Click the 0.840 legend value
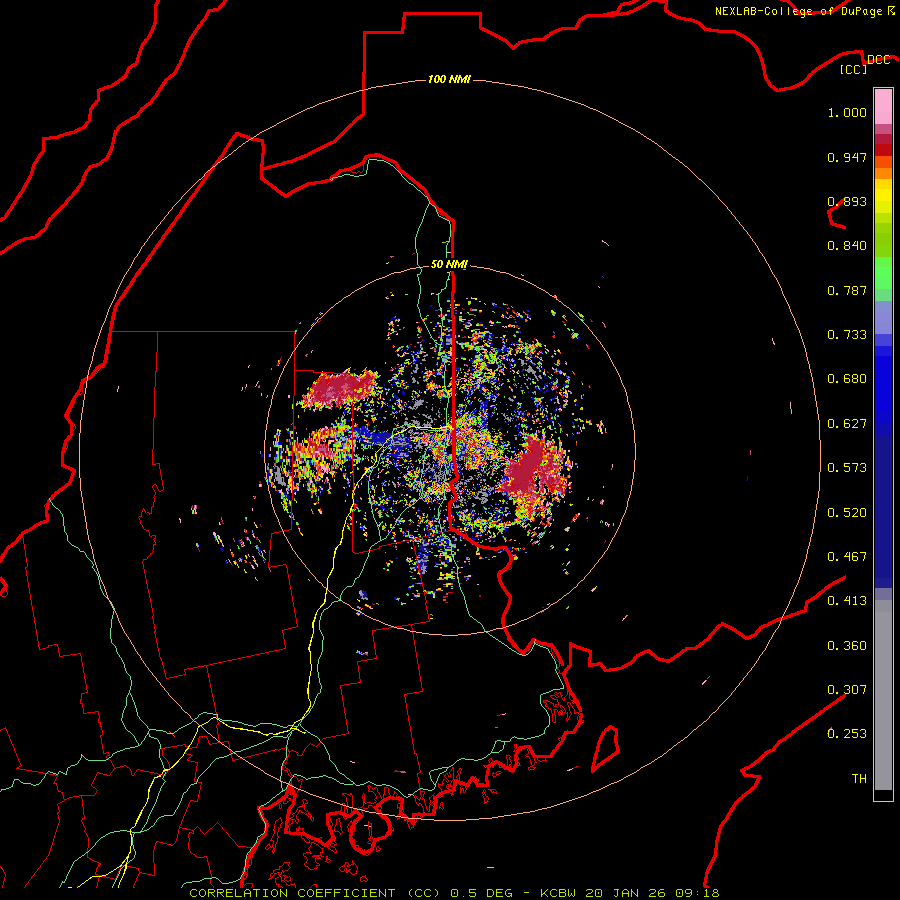 [x=847, y=246]
